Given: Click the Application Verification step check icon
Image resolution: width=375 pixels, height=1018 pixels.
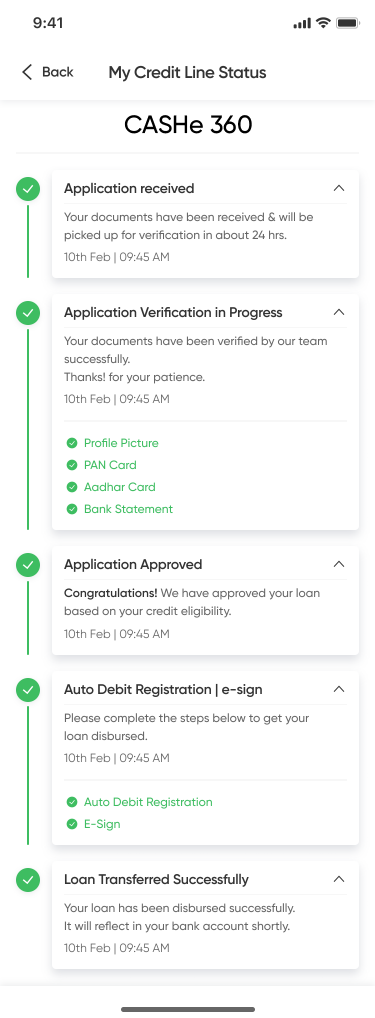Looking at the screenshot, I should (28, 313).
